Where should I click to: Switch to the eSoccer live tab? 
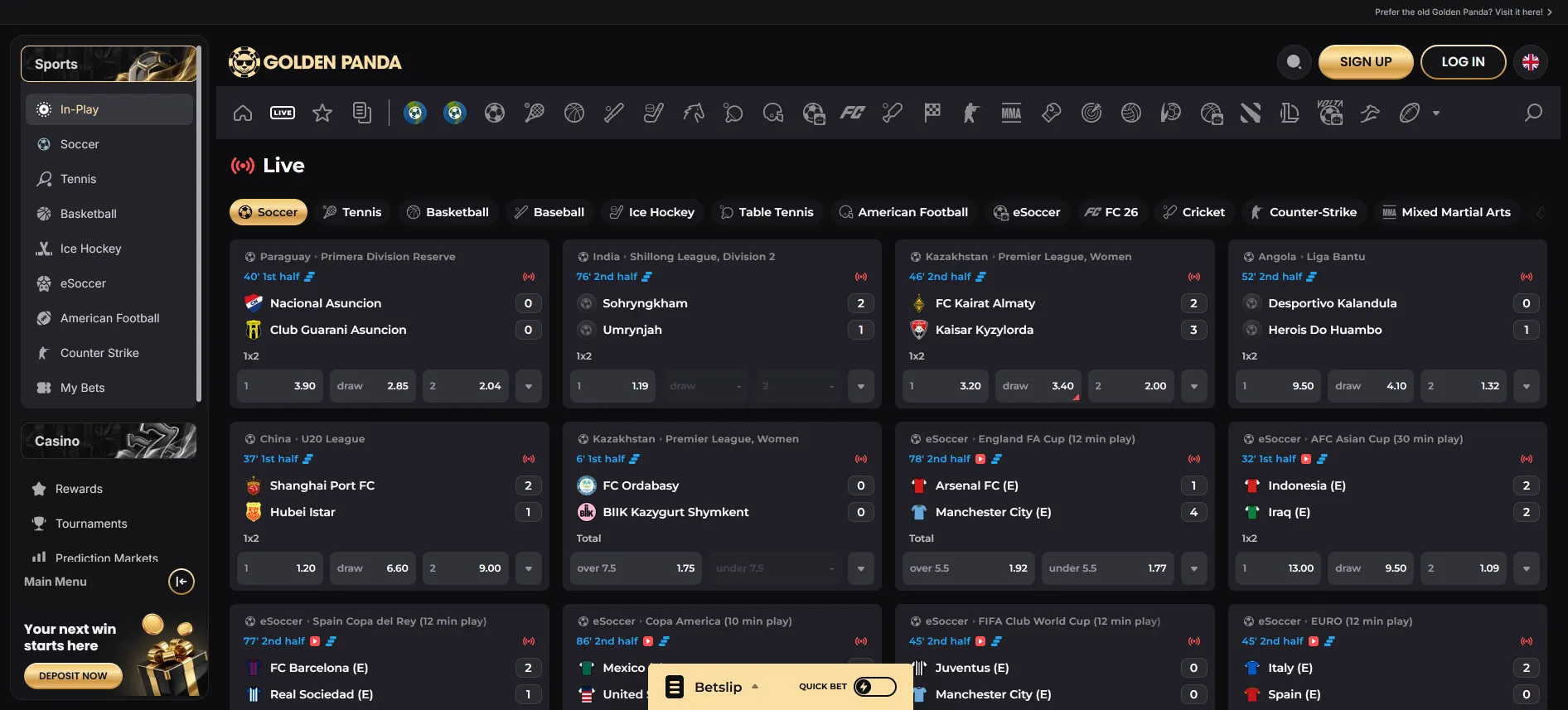click(1028, 212)
